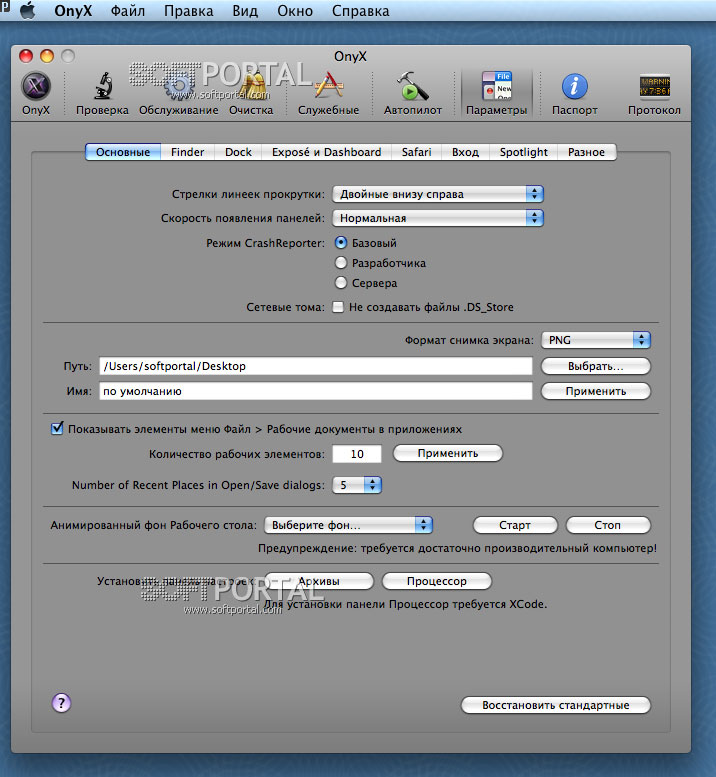This screenshot has height=777, width=716.
Task: Switch to Разное tab
Action: click(x=587, y=152)
